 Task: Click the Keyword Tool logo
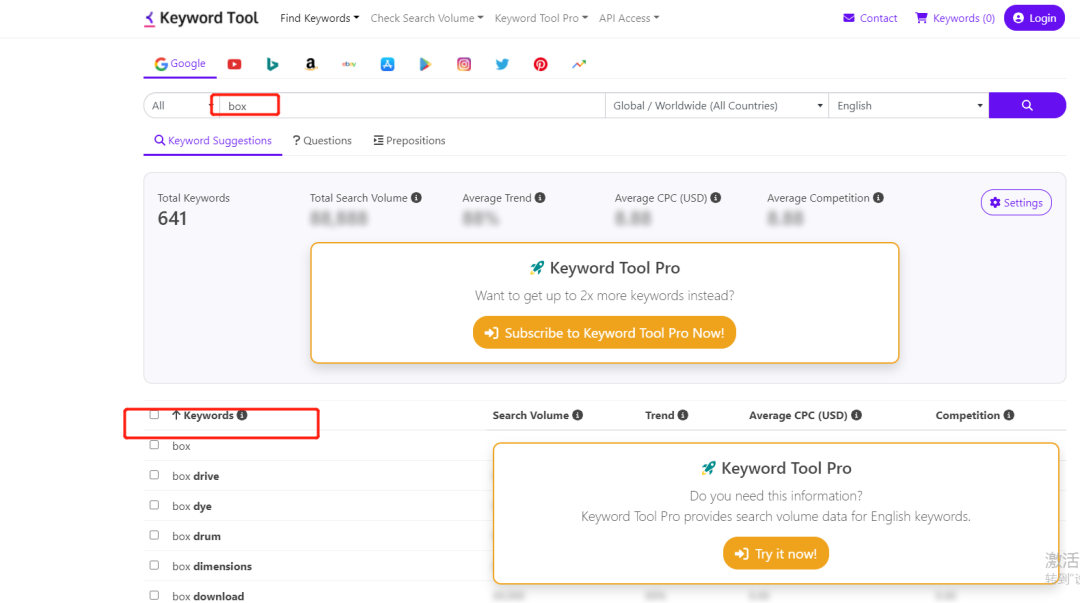[200, 18]
